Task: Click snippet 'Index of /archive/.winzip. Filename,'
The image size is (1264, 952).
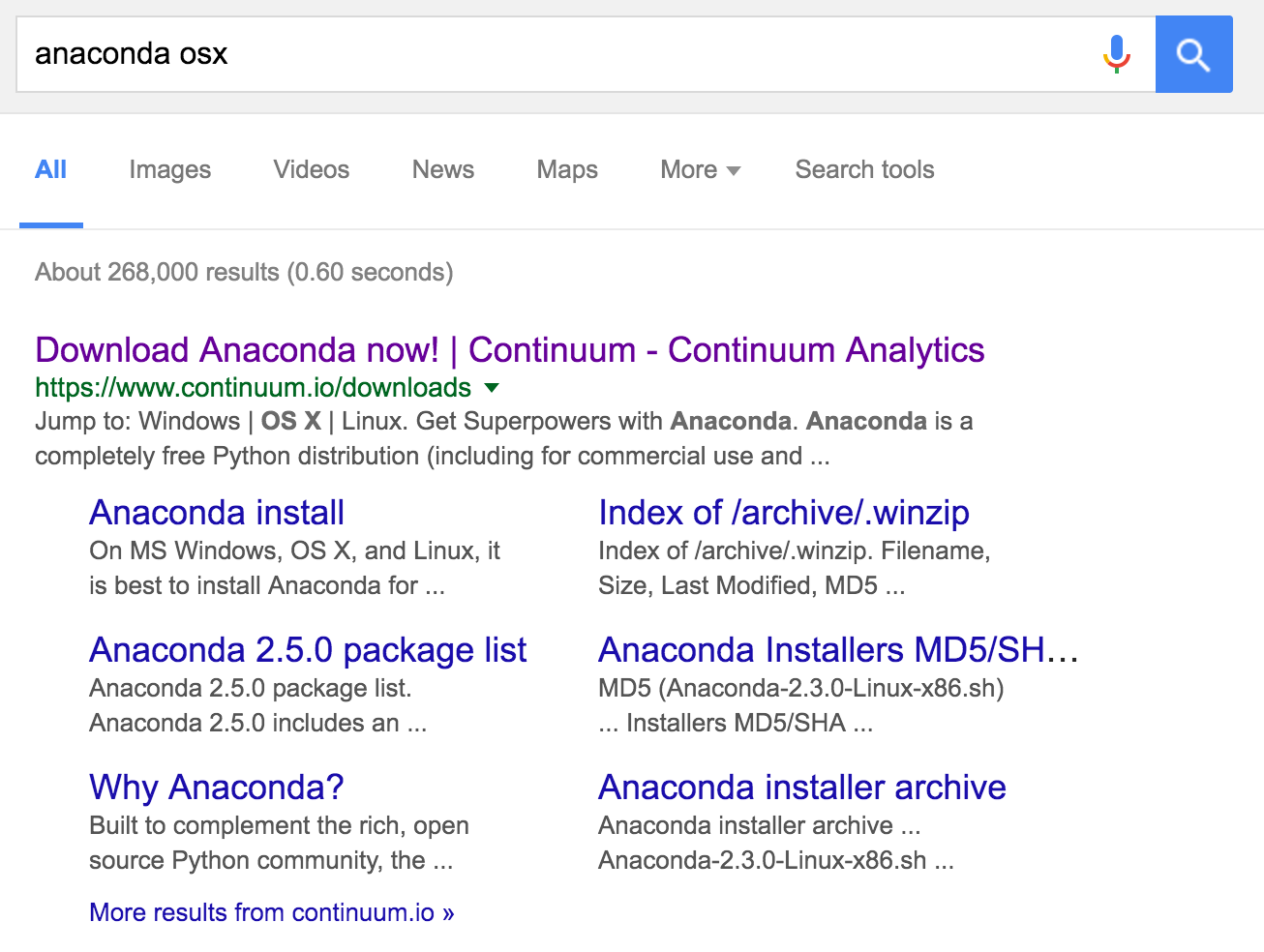Action: click(x=795, y=550)
